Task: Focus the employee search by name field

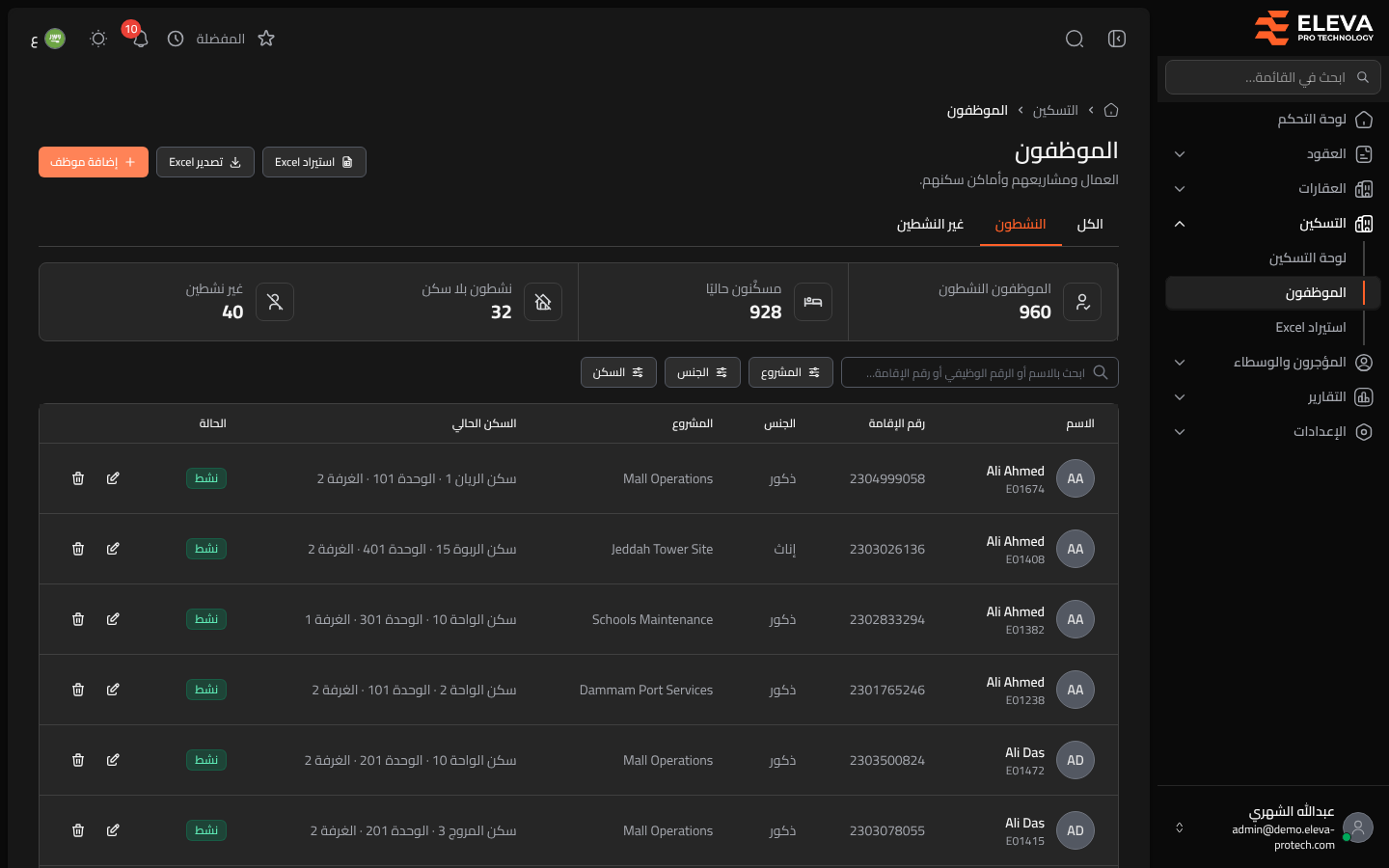Action: click(x=980, y=372)
